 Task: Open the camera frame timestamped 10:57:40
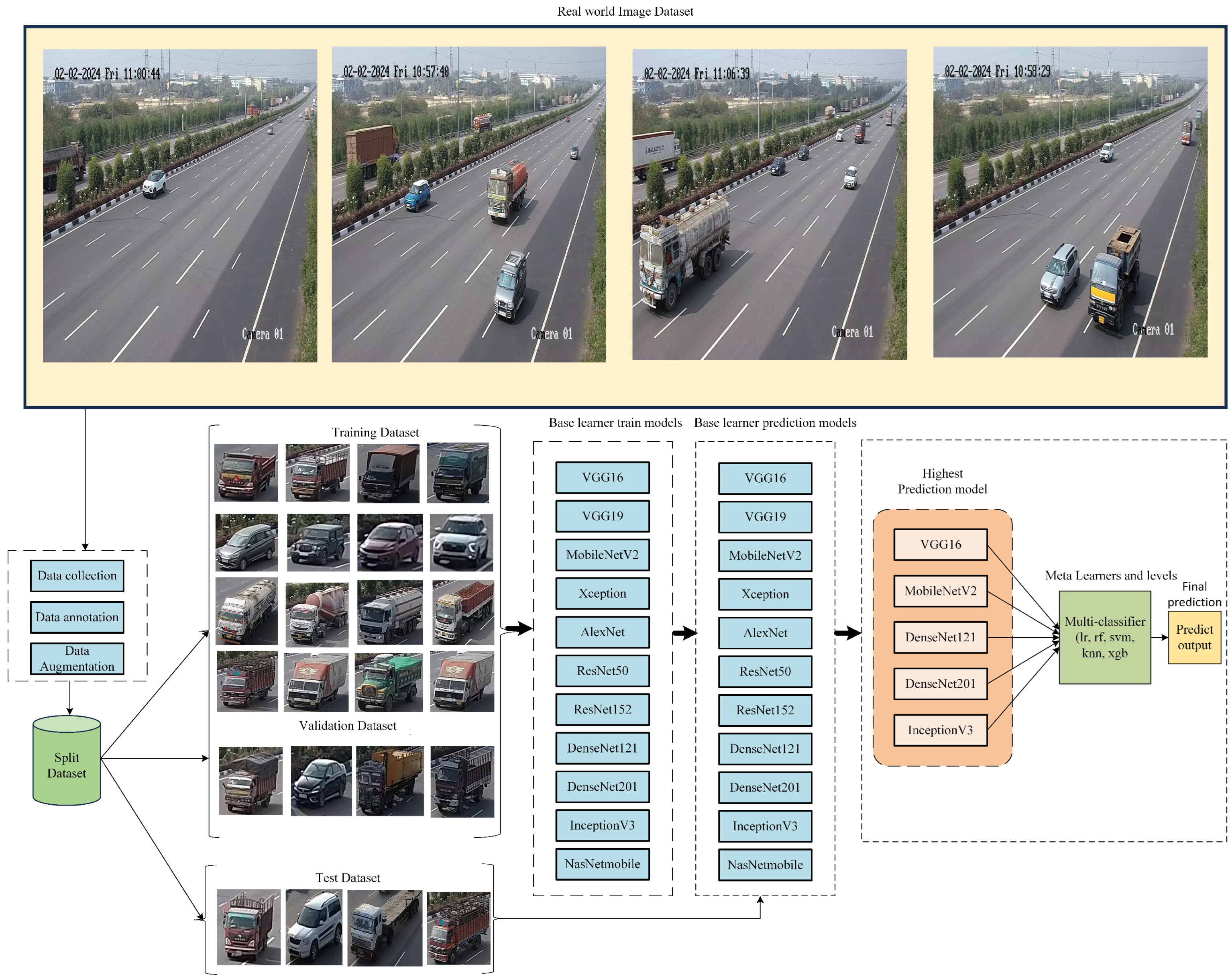468,205
